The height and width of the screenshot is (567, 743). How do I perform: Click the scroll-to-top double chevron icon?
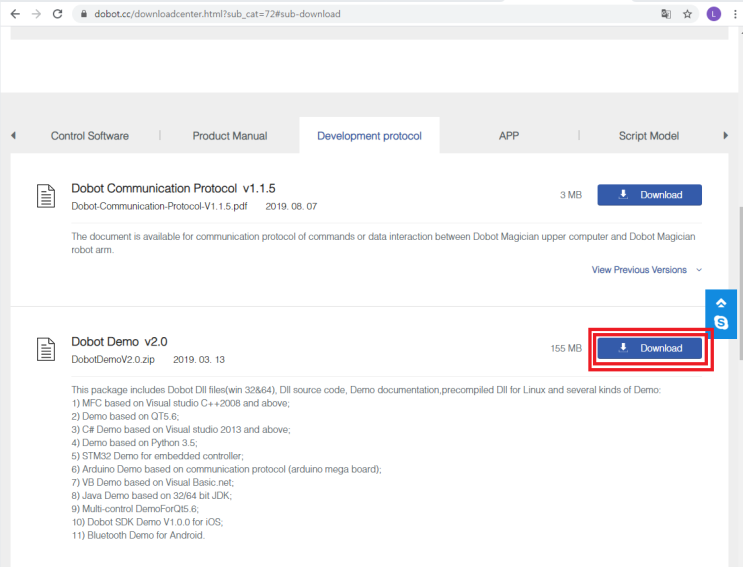721,302
